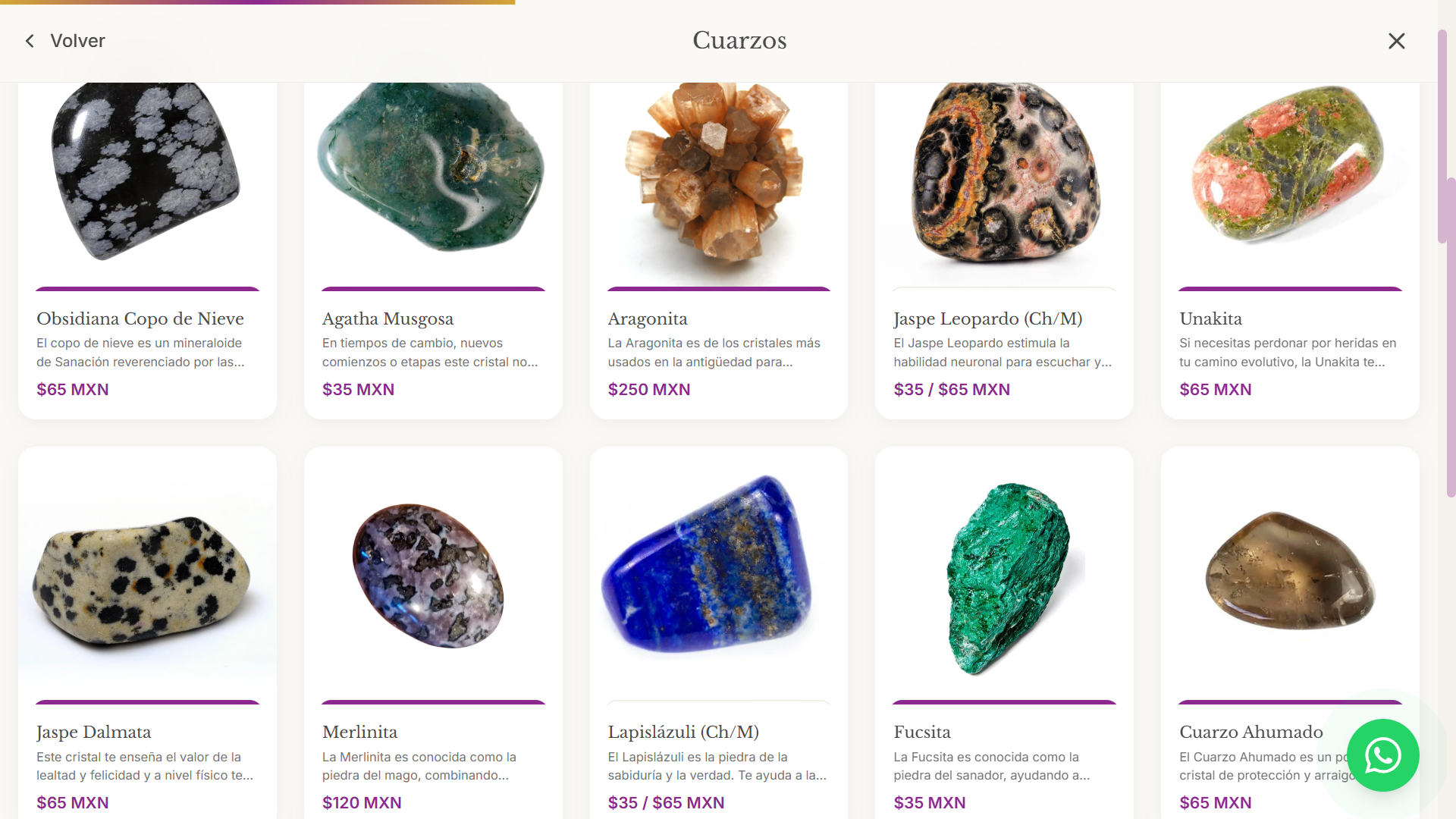Click the Unakita stone image

[x=1290, y=165]
